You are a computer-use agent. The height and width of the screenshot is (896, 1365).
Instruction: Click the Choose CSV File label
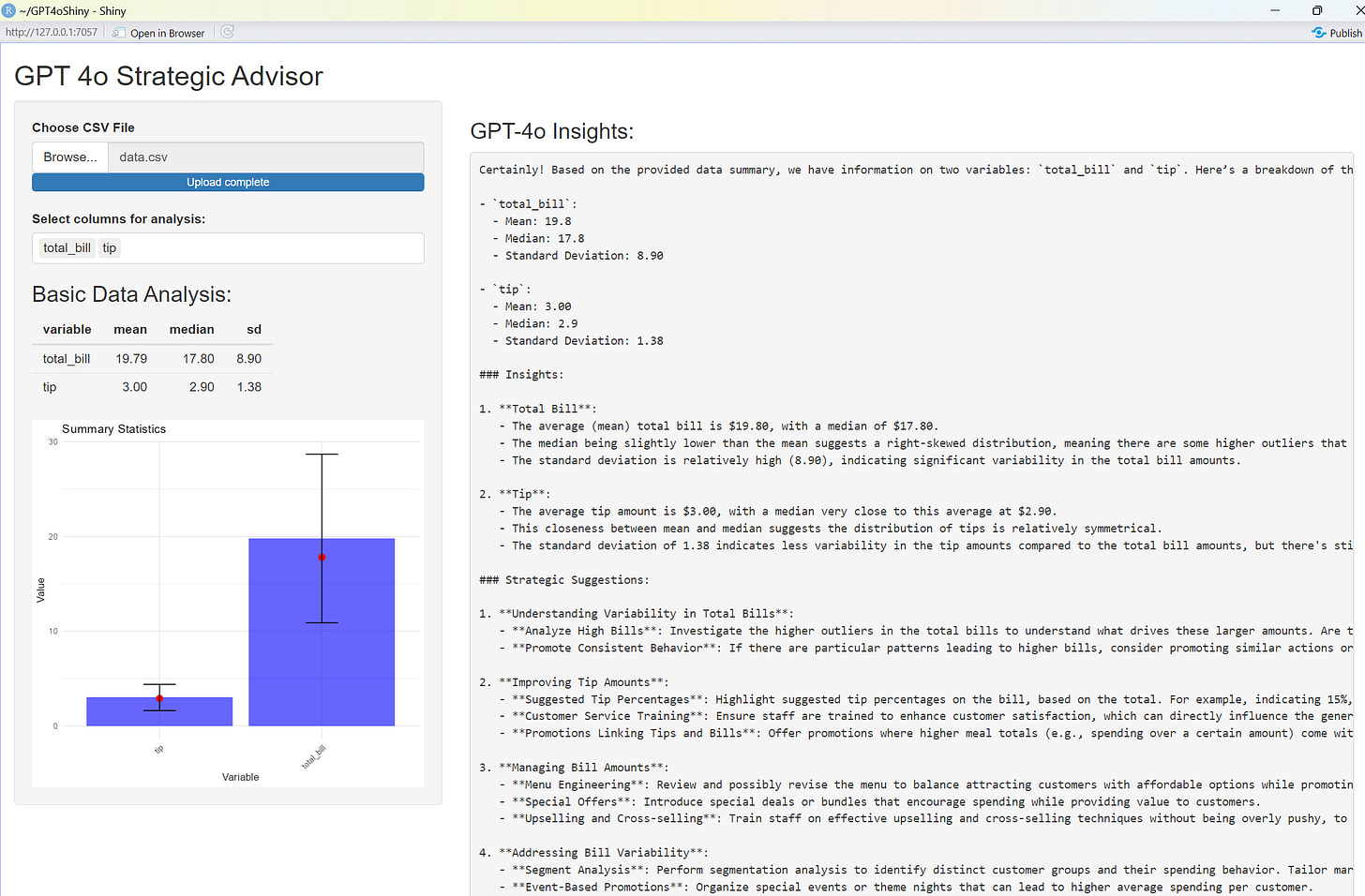point(83,127)
